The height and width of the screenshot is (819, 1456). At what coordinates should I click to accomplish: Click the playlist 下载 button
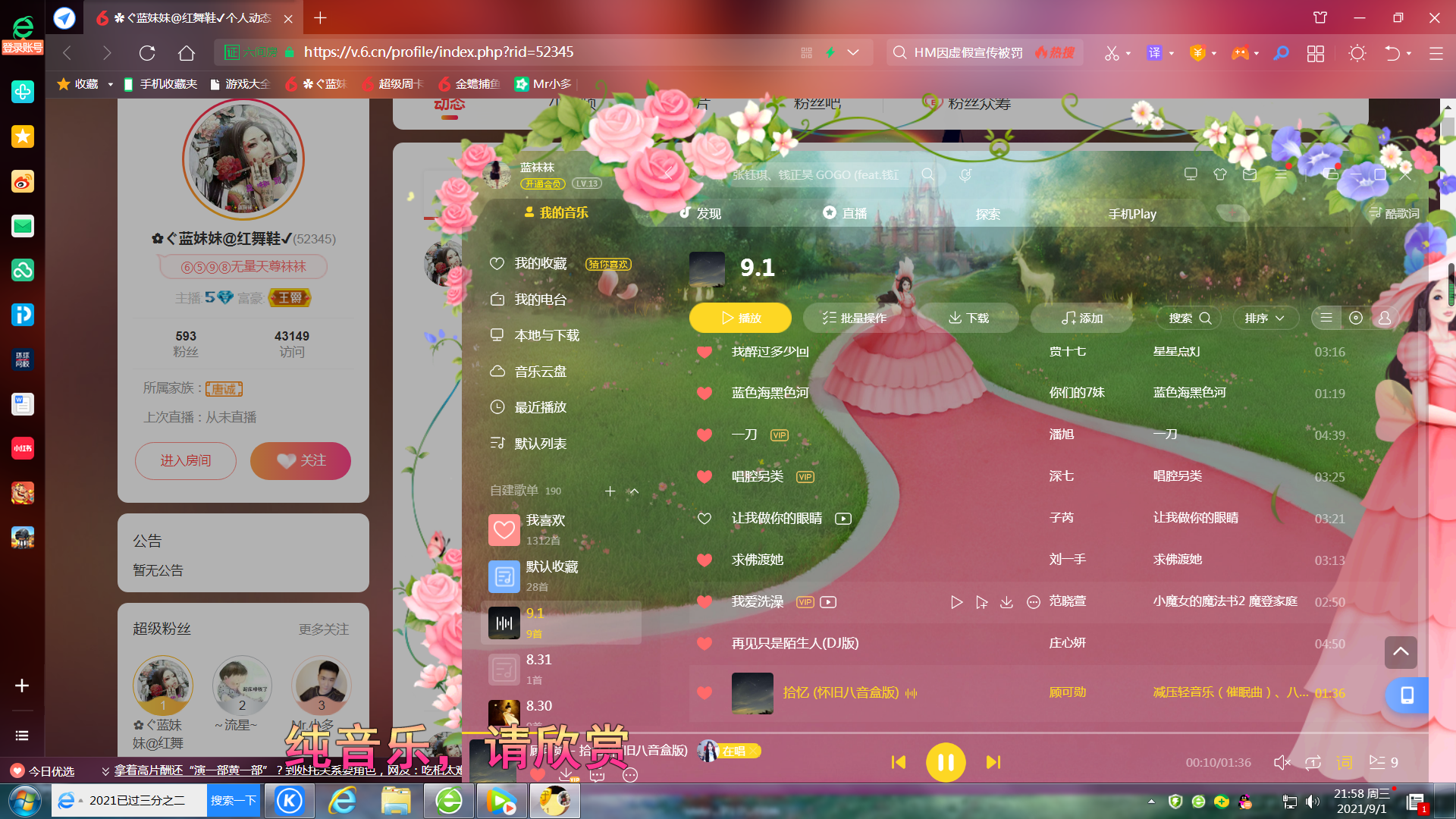[968, 318]
